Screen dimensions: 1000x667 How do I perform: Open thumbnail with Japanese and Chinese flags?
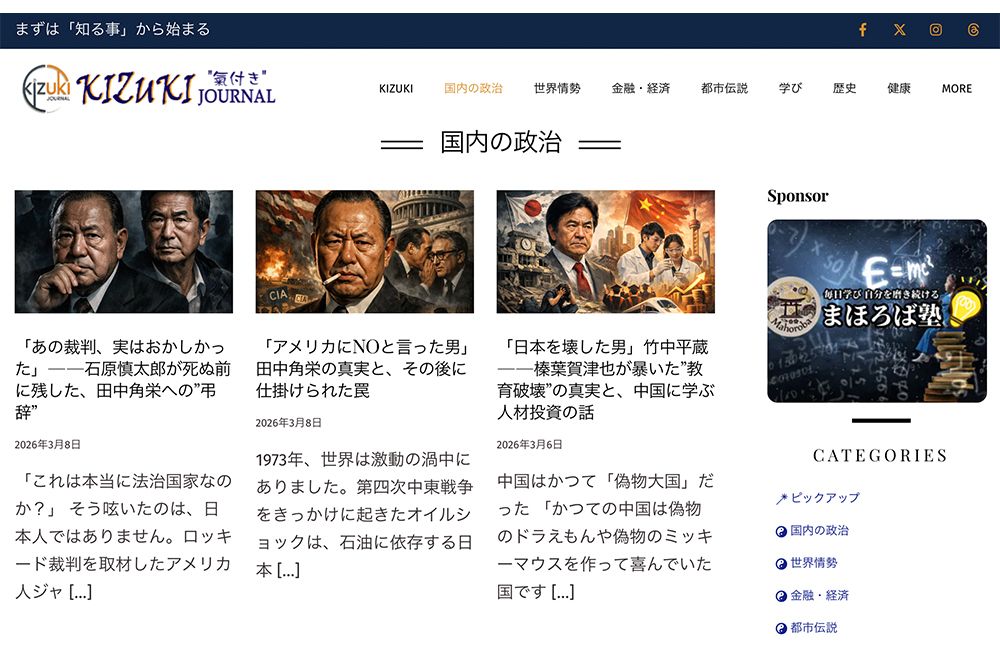point(605,251)
